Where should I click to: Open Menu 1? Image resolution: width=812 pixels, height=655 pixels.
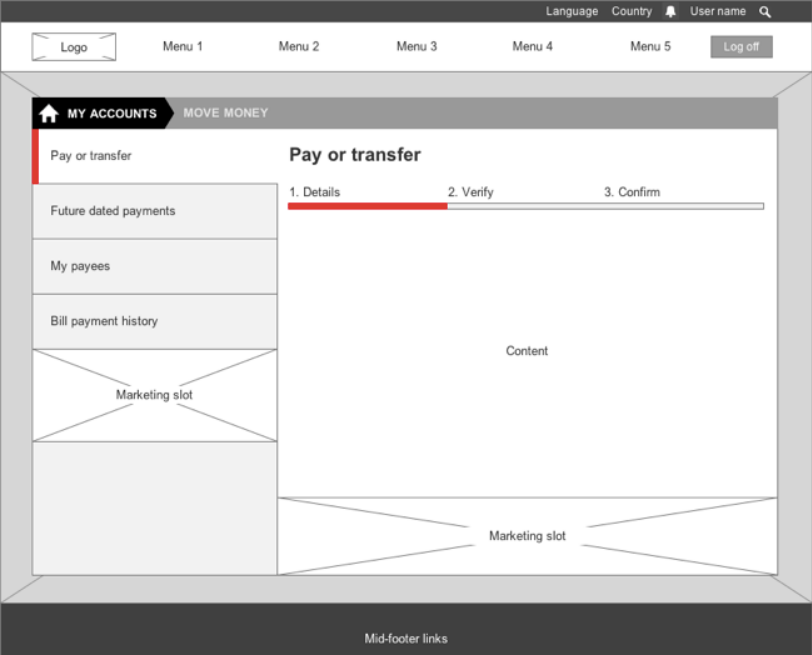click(183, 47)
